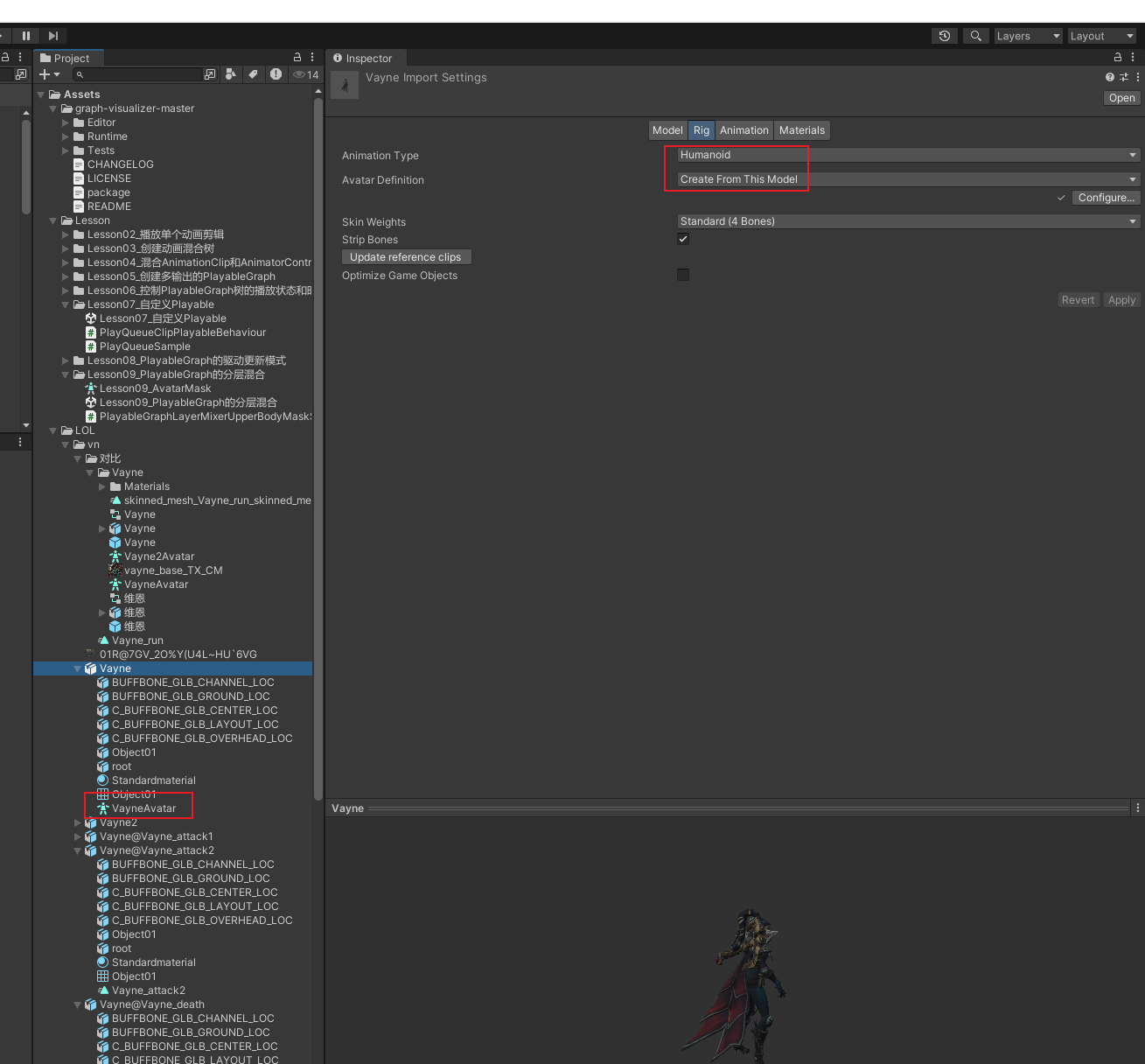Toggle hidden packages visibility eye icon
The height and width of the screenshot is (1064, 1145).
coord(305,74)
